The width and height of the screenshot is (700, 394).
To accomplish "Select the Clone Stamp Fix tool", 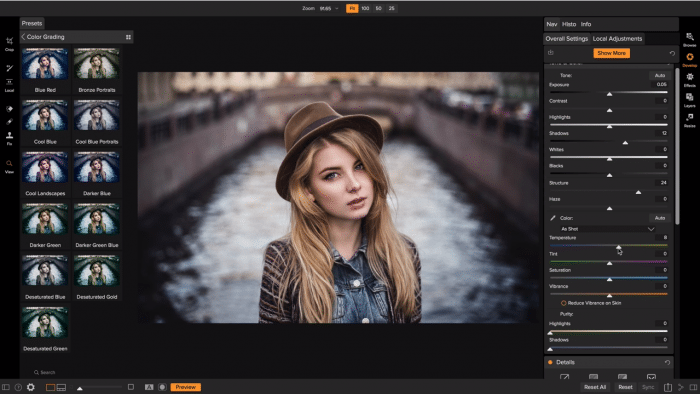I will (x=9, y=138).
